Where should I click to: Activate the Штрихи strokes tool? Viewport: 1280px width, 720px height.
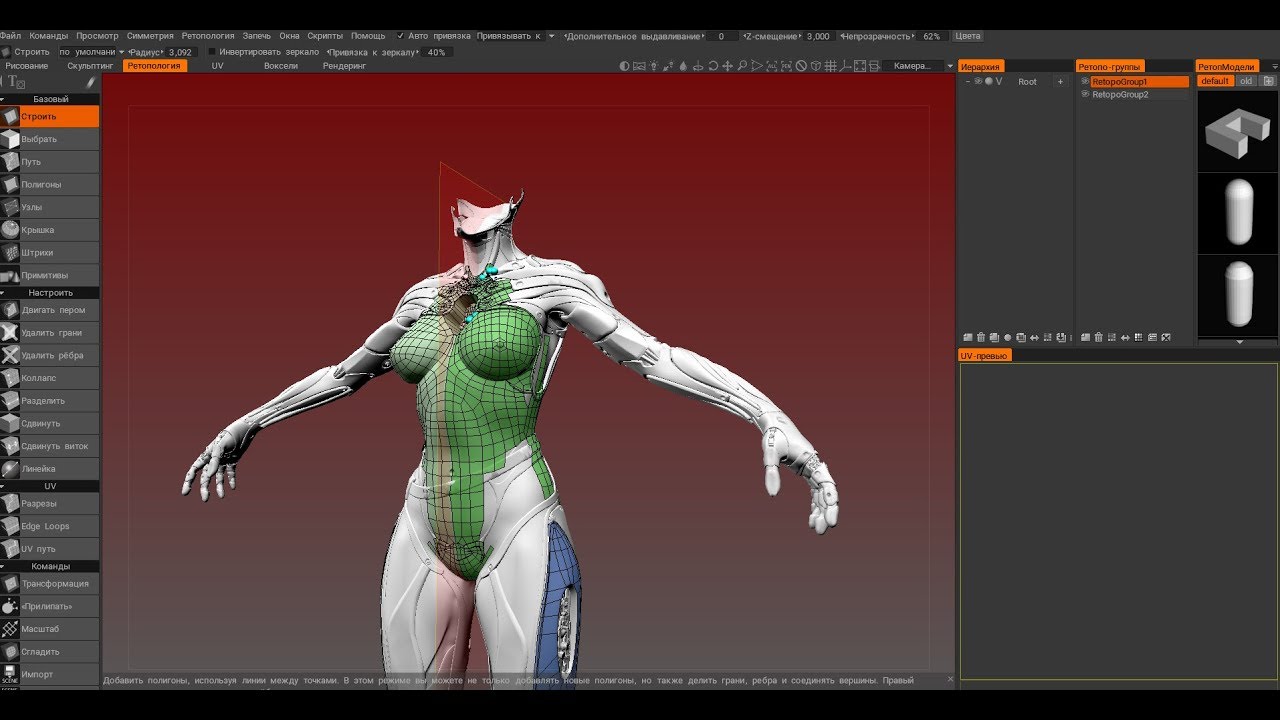[50, 253]
